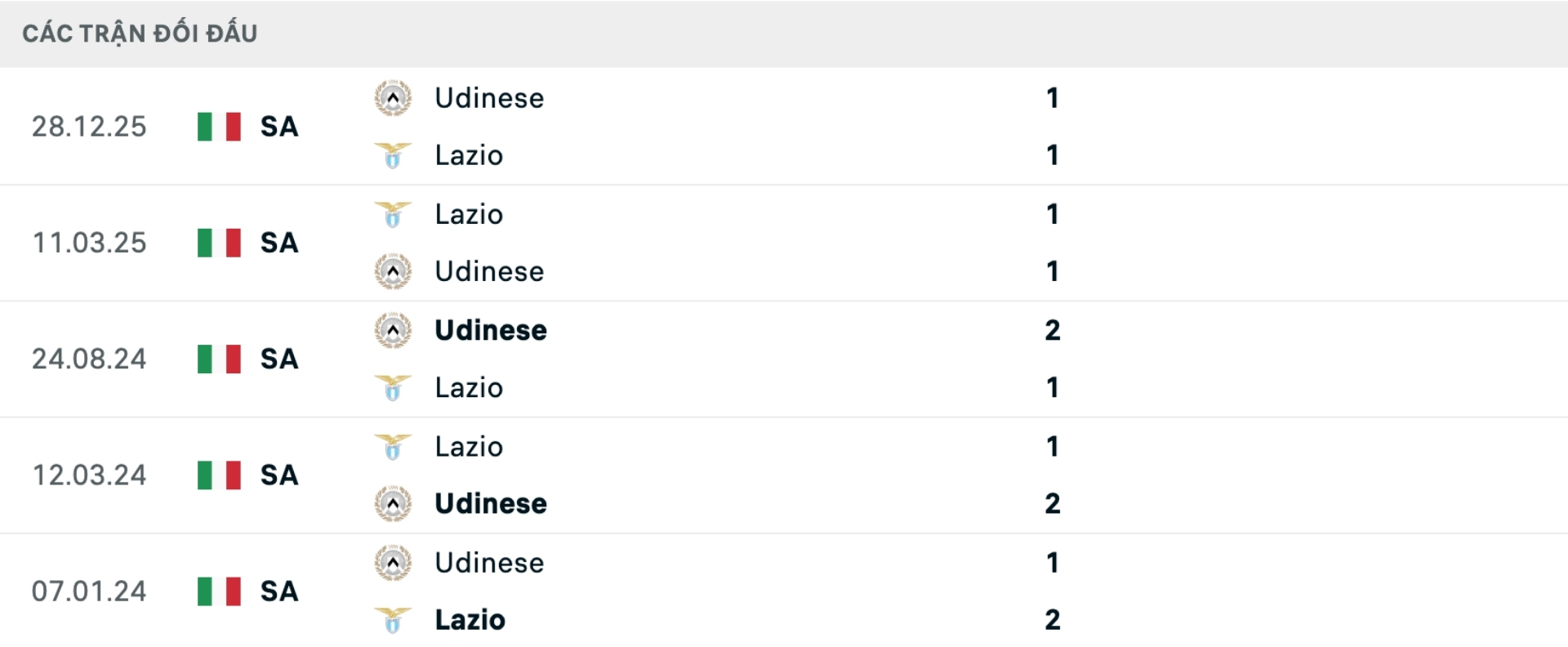Click Udinese crest in 28.12.25 match
Screen dimensions: 1568x647
[393, 98]
